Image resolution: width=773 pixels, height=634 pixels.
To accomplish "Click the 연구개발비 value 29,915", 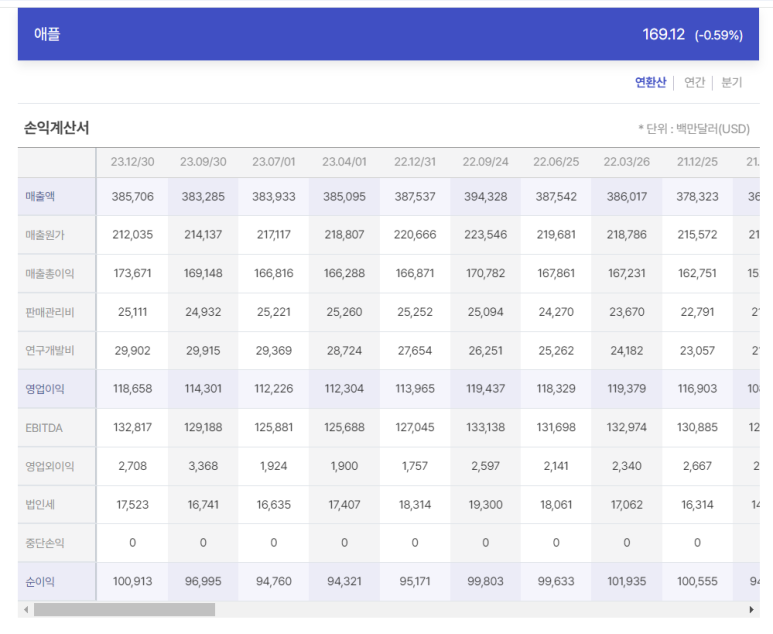I will 203,351.
